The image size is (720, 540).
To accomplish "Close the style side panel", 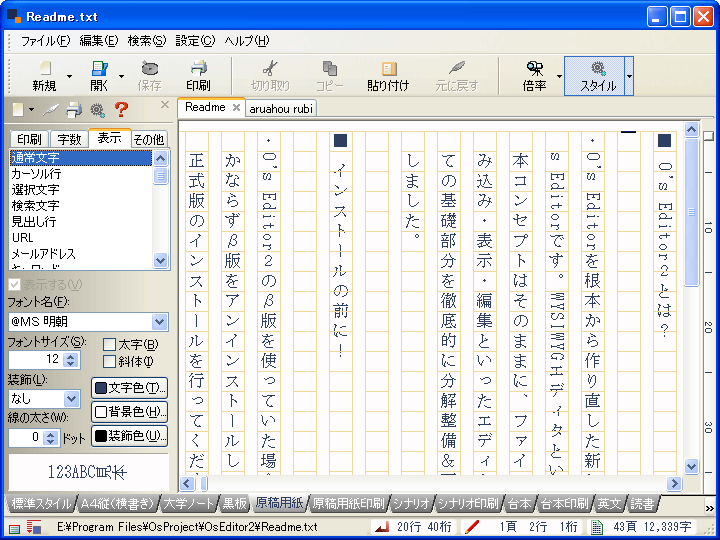I will click(165, 105).
